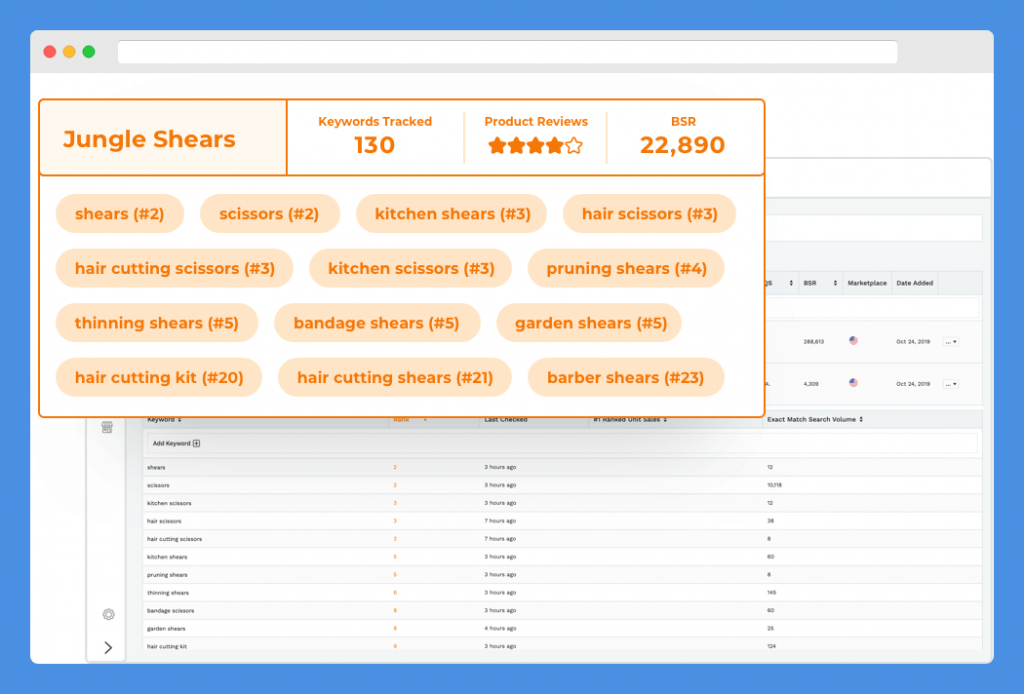Click 'Oct 24, 2019' in the 4,309 row
Viewport: 1024px width, 694px height.
click(x=913, y=384)
